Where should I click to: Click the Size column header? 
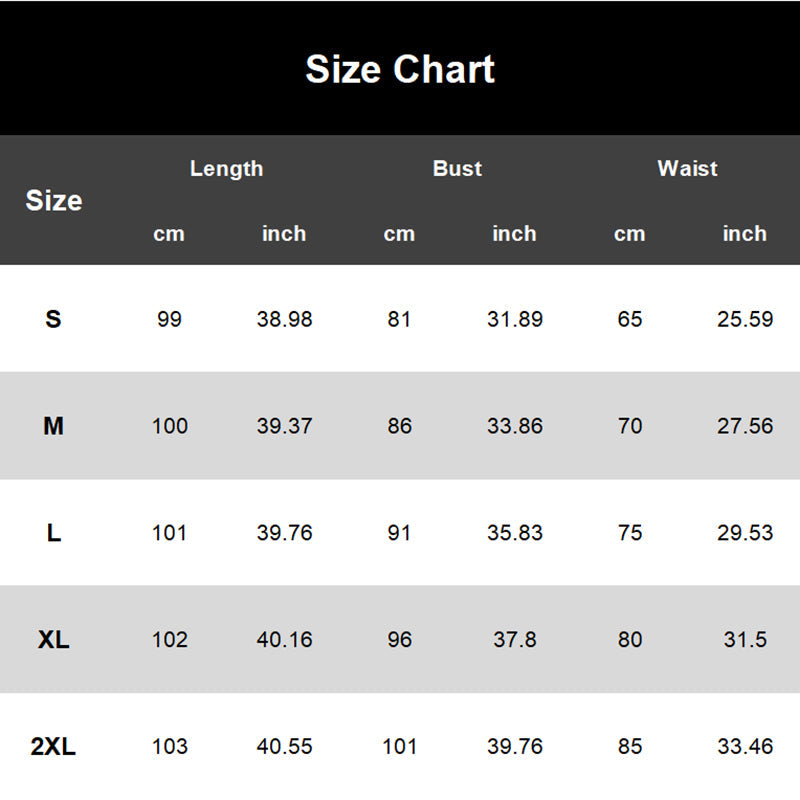point(54,201)
